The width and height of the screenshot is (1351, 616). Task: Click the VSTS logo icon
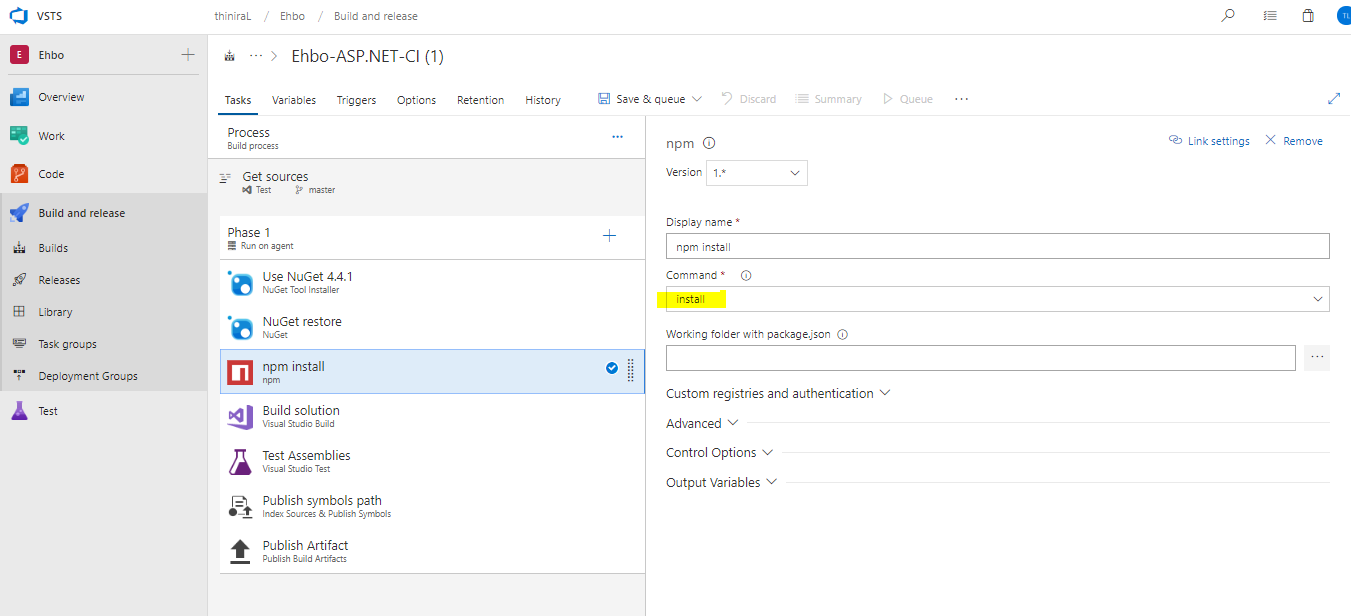[17, 16]
